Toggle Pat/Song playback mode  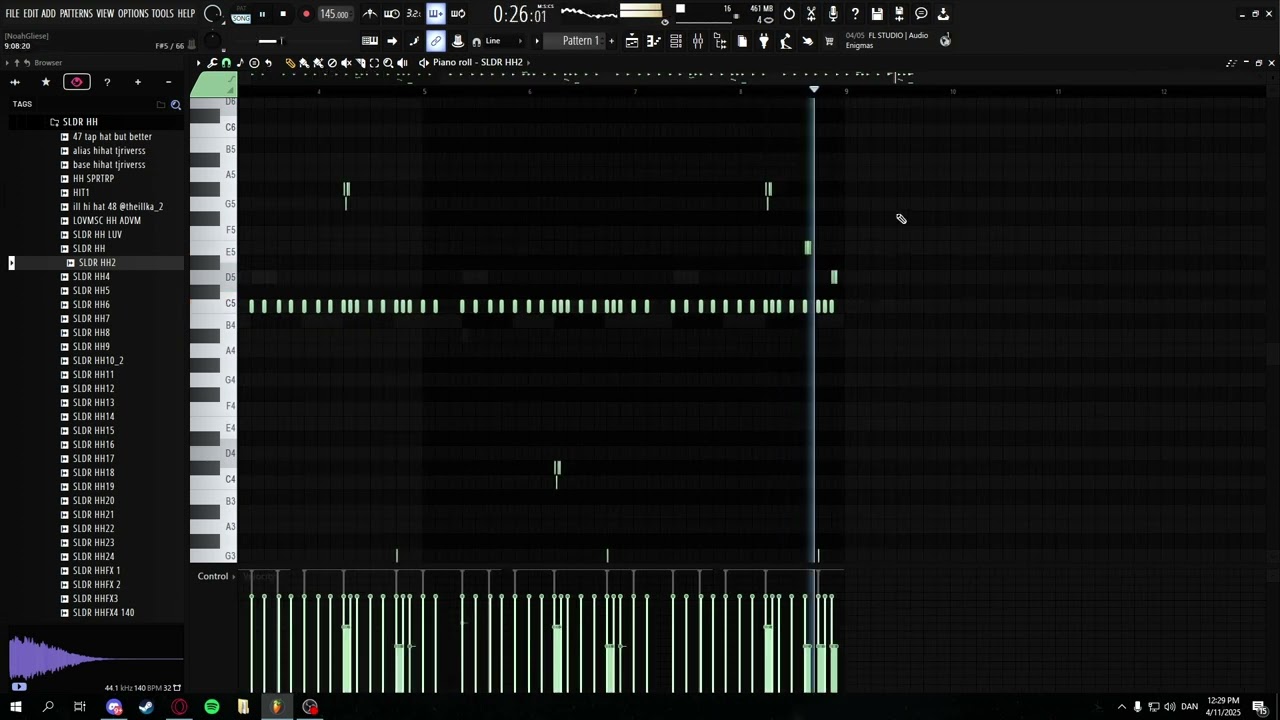click(x=241, y=14)
